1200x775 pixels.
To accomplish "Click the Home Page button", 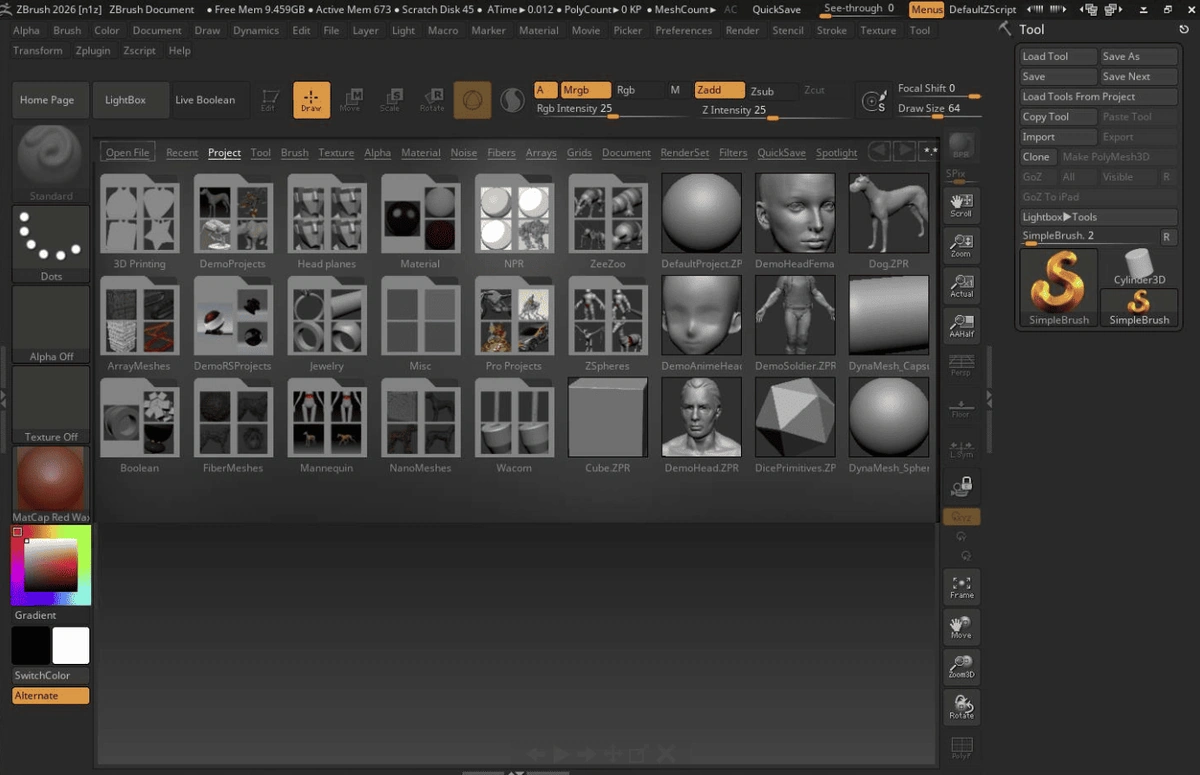I will (48, 100).
